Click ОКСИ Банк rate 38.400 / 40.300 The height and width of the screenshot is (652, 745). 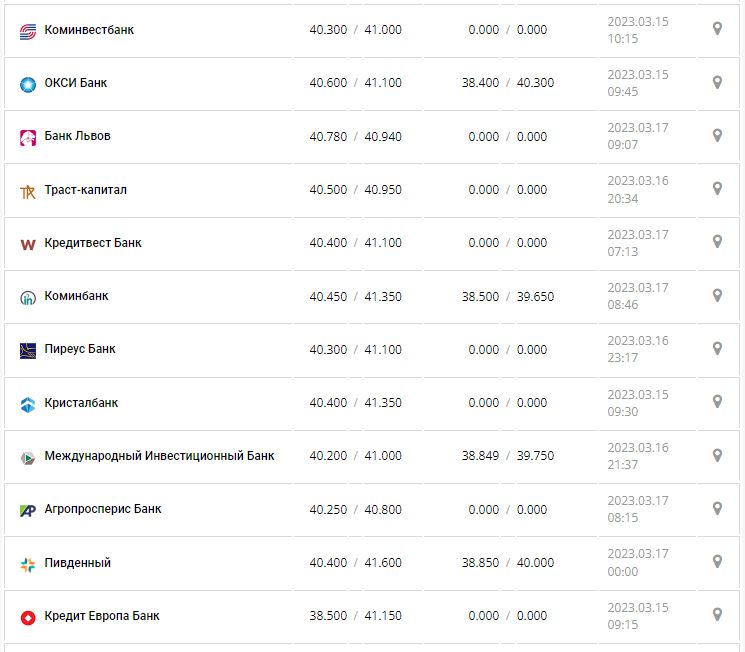(507, 83)
